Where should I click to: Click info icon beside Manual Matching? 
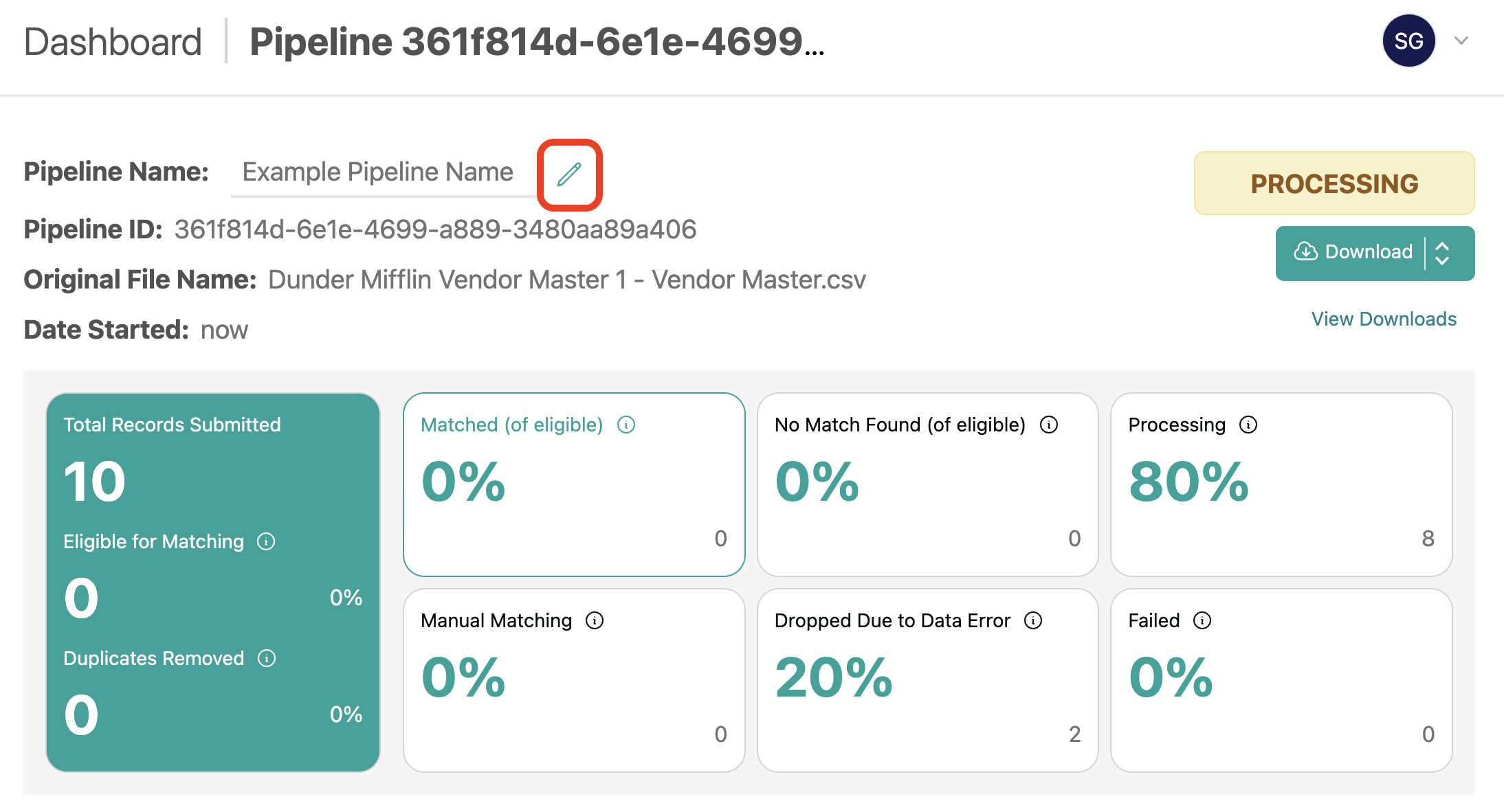pos(595,621)
